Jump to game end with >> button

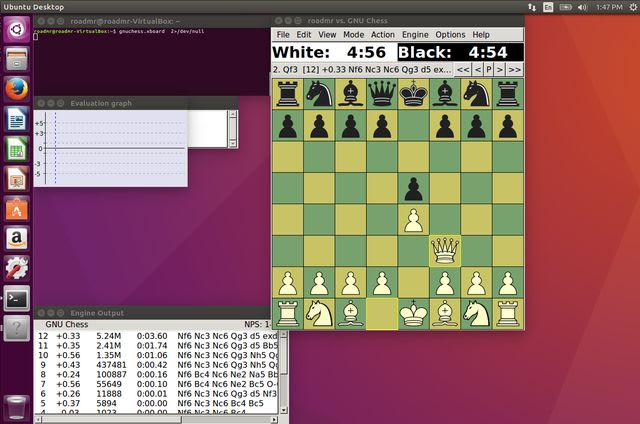point(515,70)
